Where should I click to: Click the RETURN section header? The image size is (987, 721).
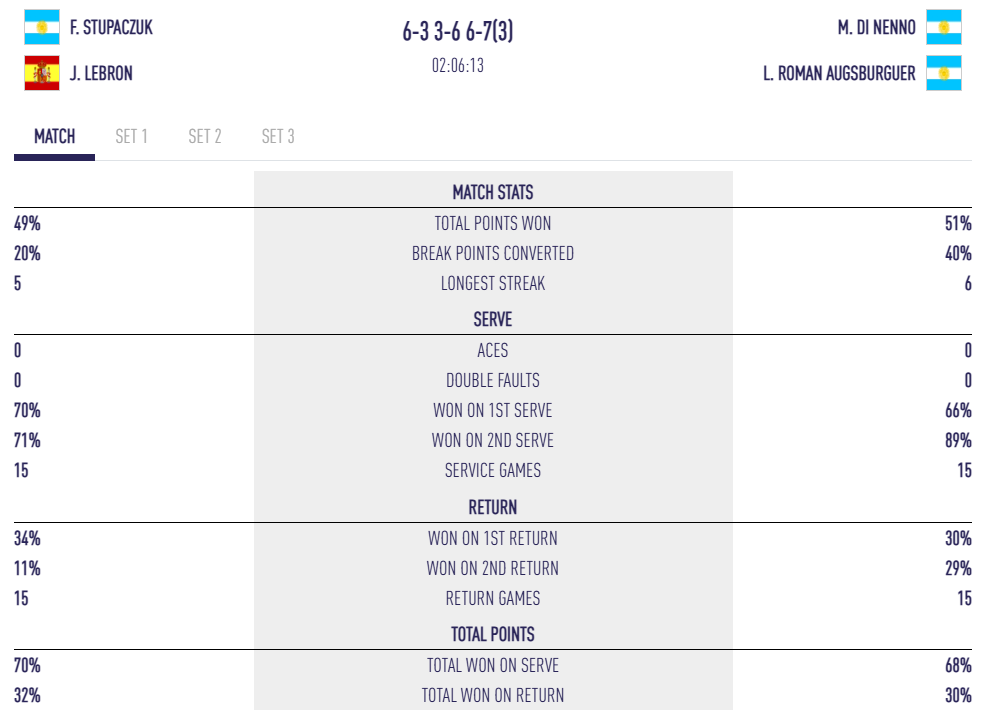point(493,507)
